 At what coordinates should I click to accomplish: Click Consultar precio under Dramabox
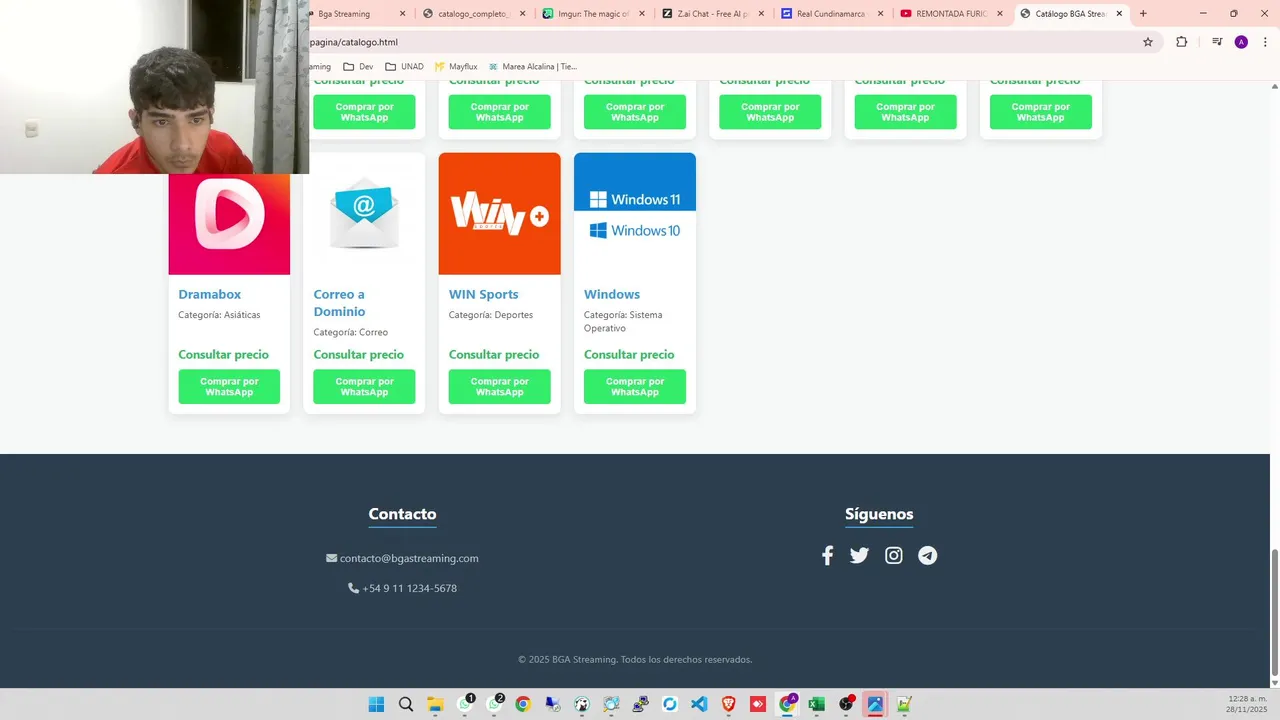pos(223,354)
